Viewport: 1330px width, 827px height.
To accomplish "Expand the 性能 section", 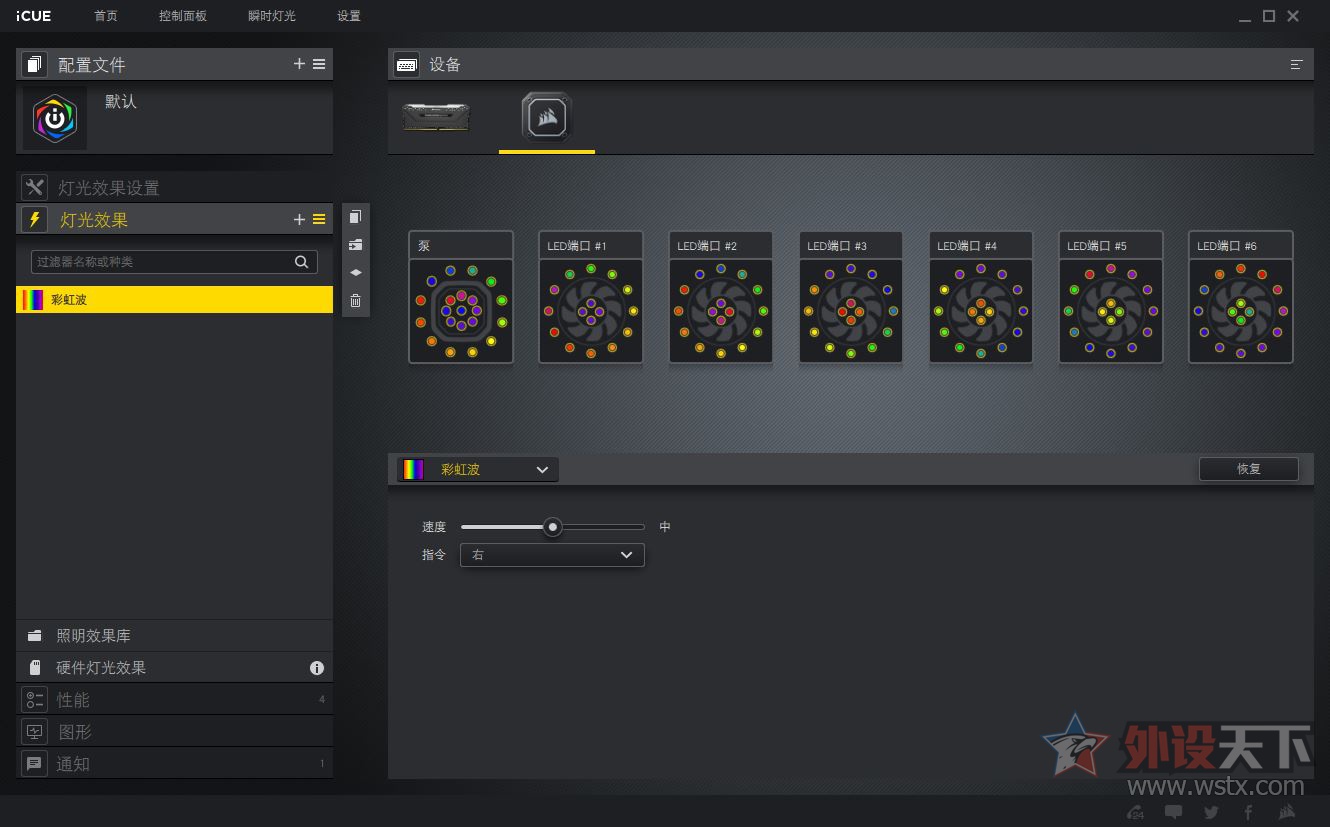I will pos(175,700).
